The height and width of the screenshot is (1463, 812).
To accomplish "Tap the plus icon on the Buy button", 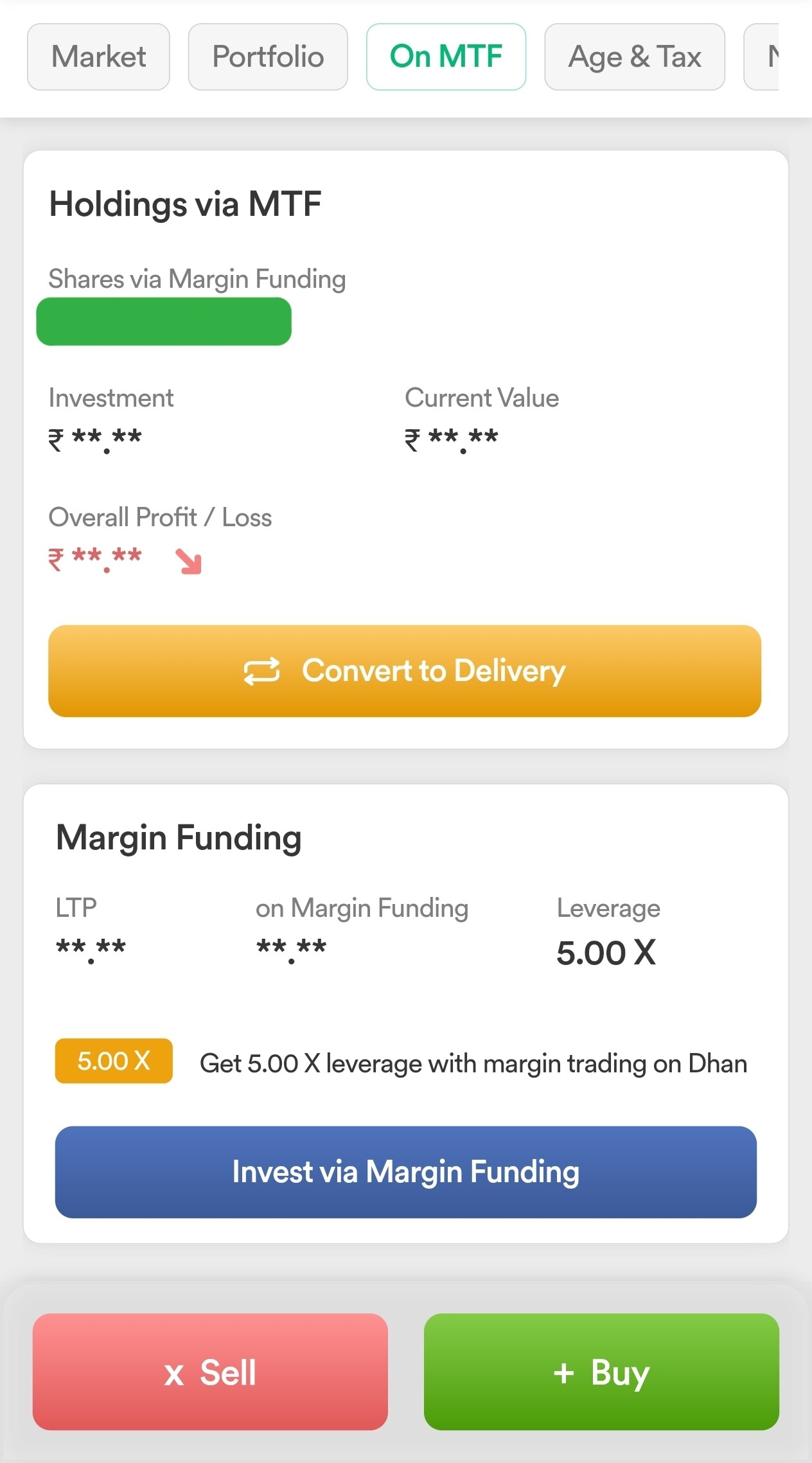I will click(563, 1373).
